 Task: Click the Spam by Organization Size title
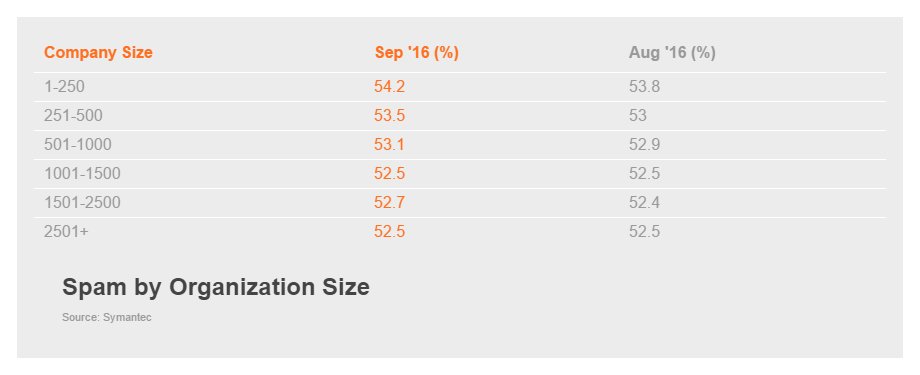point(216,288)
